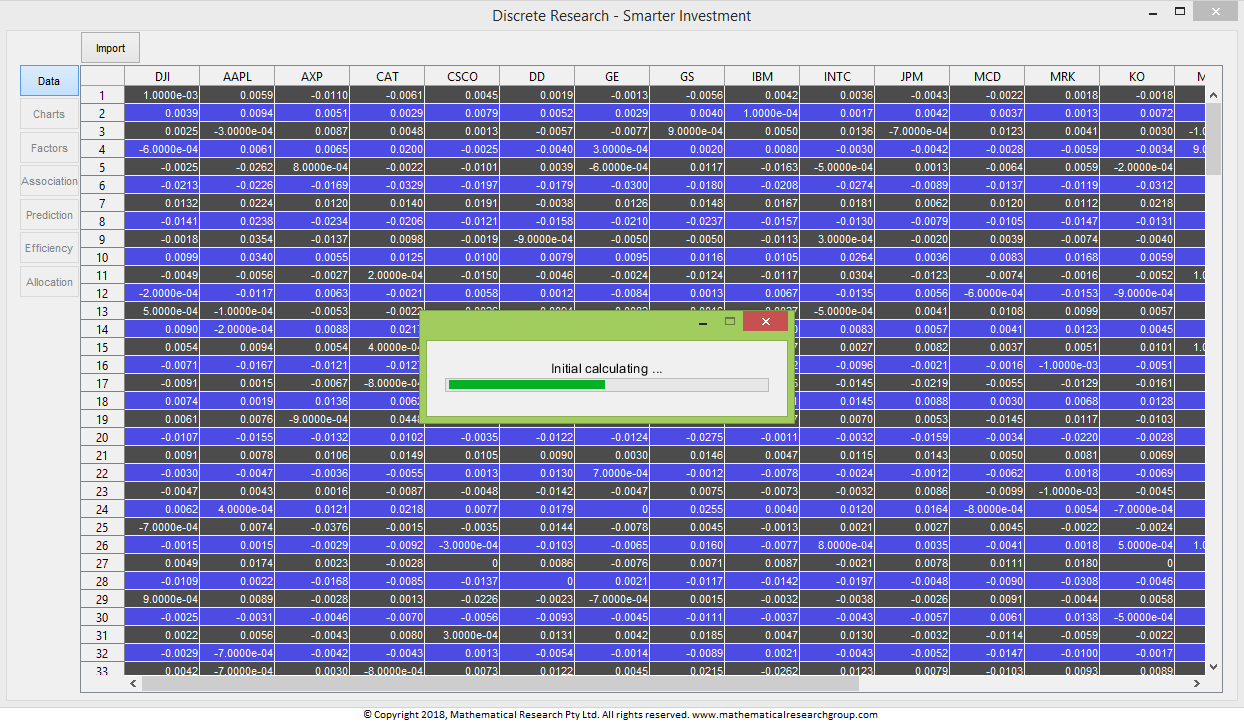
Task: Click the DJI column header
Action: click(x=162, y=77)
